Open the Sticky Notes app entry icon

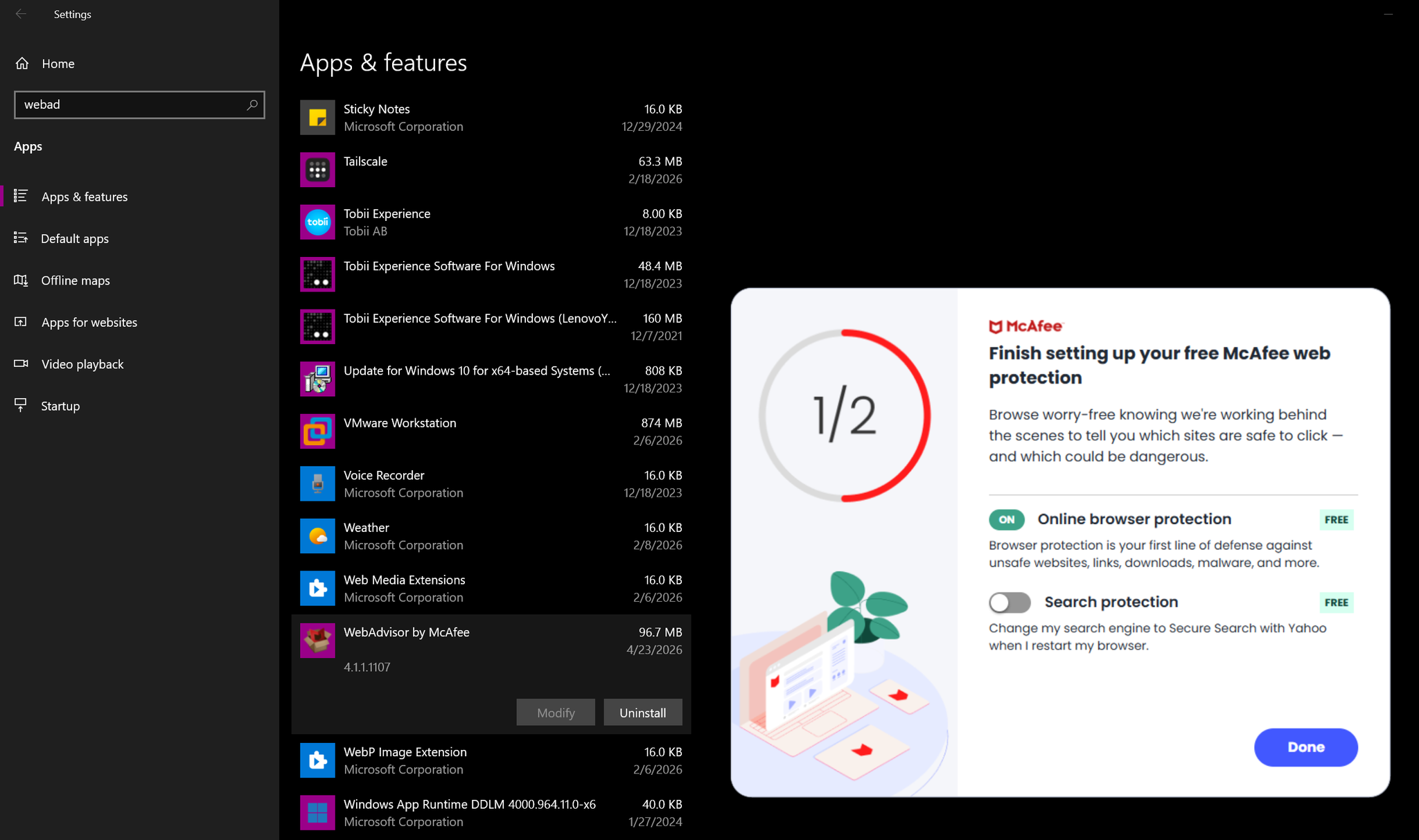tap(317, 117)
